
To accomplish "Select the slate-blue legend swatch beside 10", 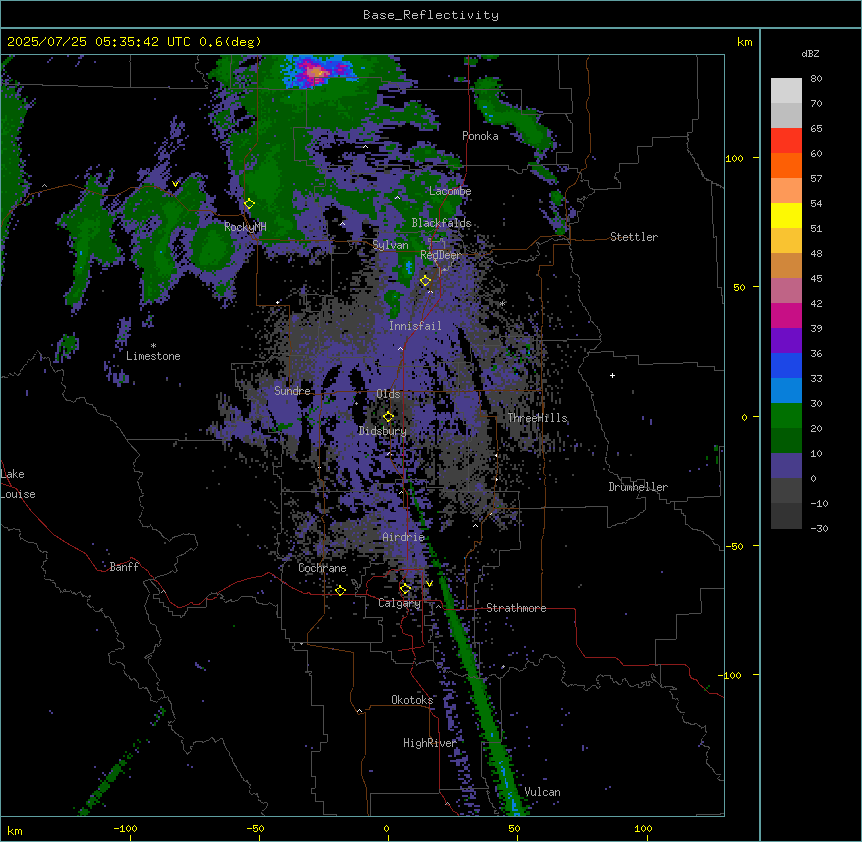I will click(x=786, y=466).
